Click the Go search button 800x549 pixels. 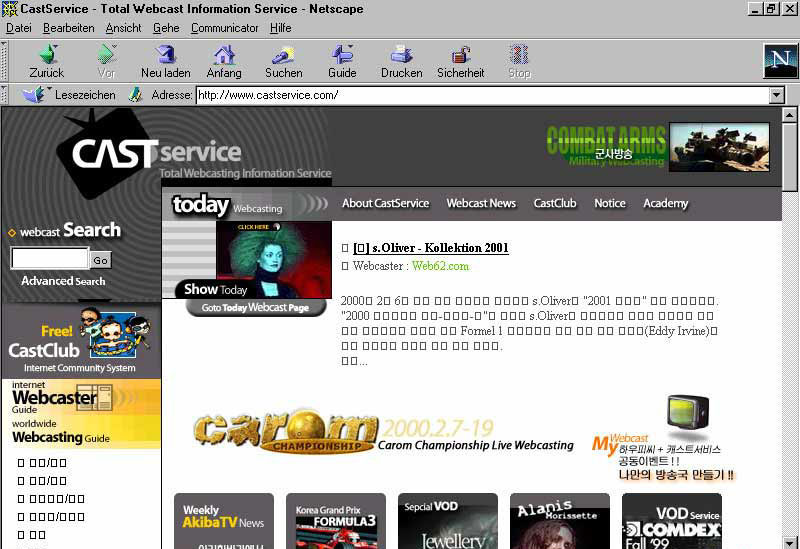pyautogui.click(x=101, y=260)
